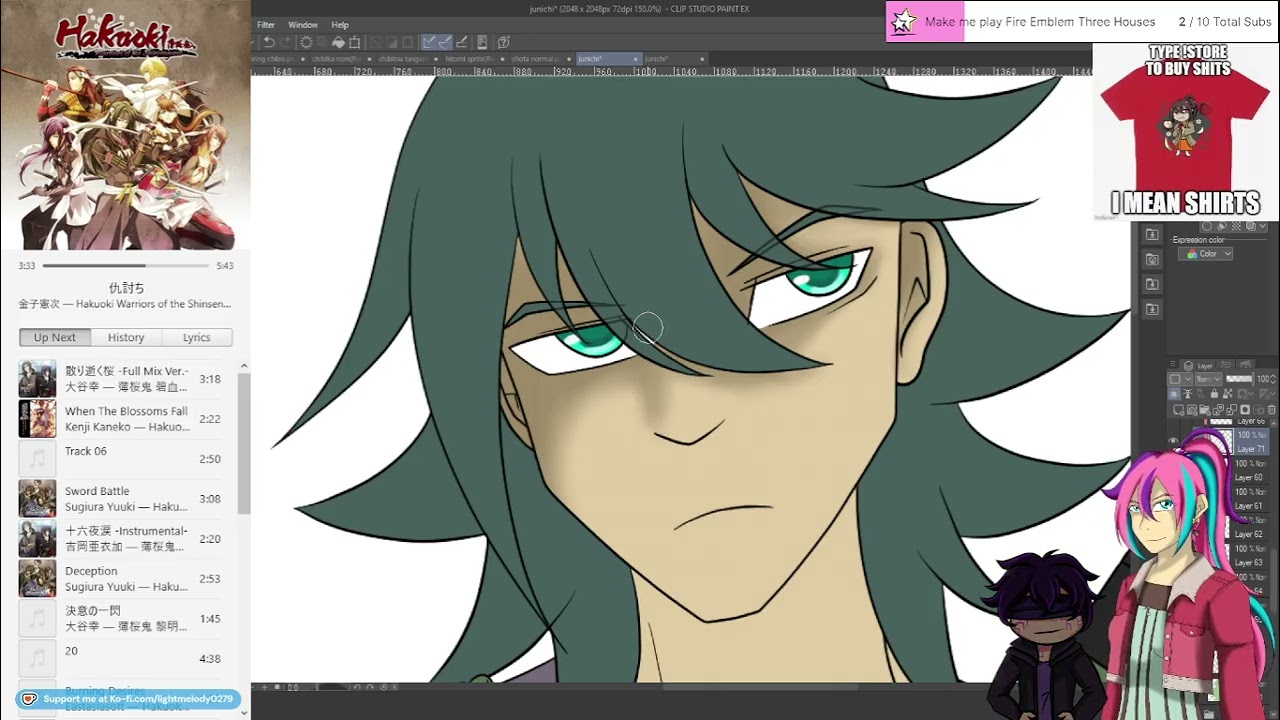Toggle the Snap to Grid icon

pos(462,42)
